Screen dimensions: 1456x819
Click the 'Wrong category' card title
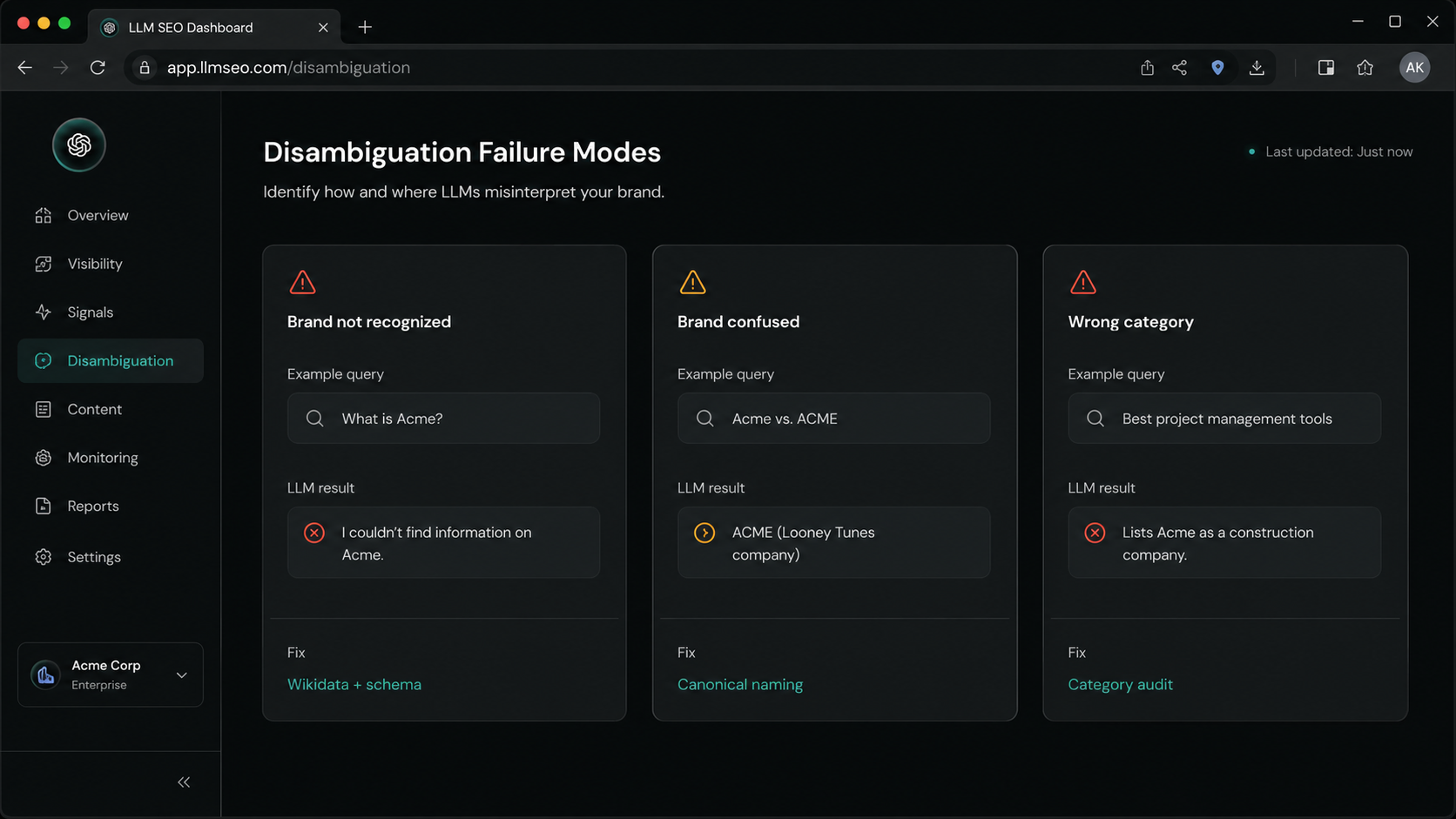pos(1130,322)
